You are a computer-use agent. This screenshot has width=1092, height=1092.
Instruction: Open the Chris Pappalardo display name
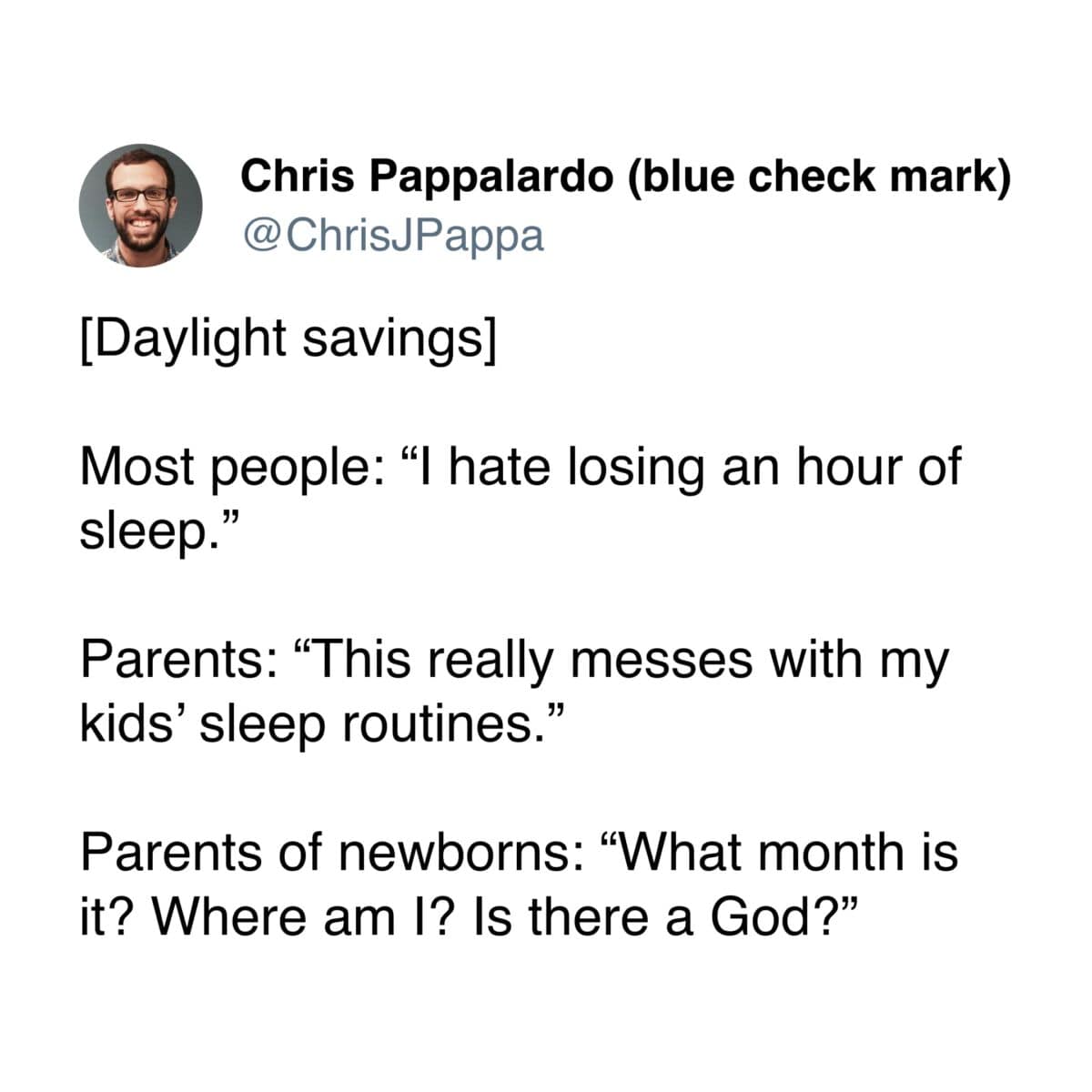(x=427, y=177)
